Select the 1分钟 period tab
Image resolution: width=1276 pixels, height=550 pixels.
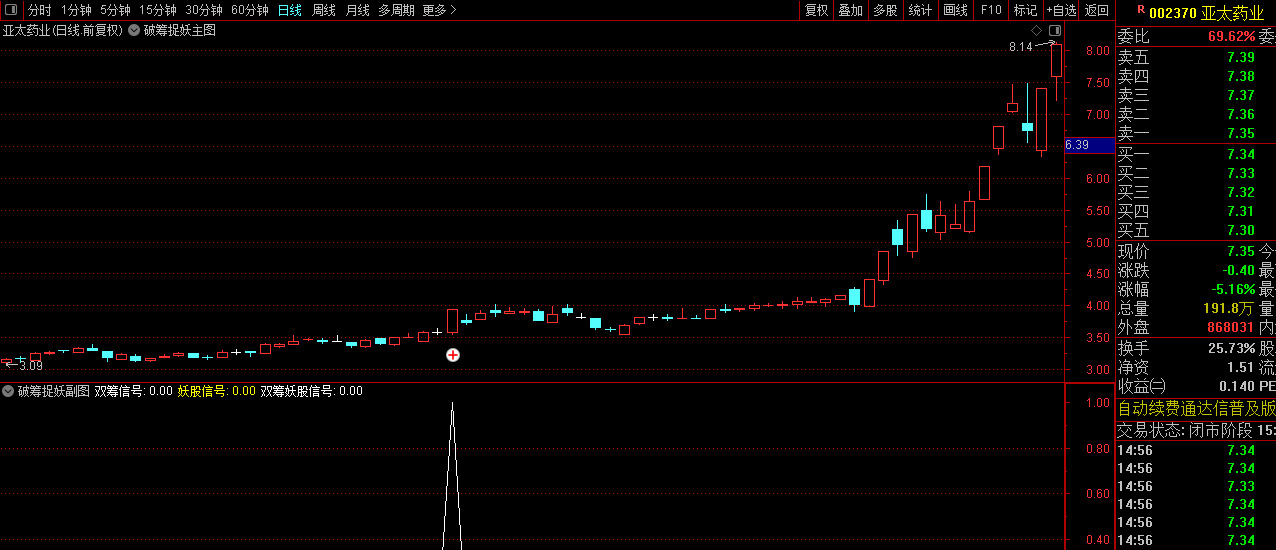coord(77,10)
